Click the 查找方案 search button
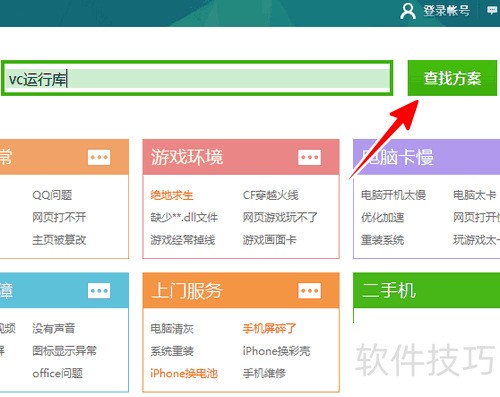This screenshot has width=500, height=397. tap(452, 78)
